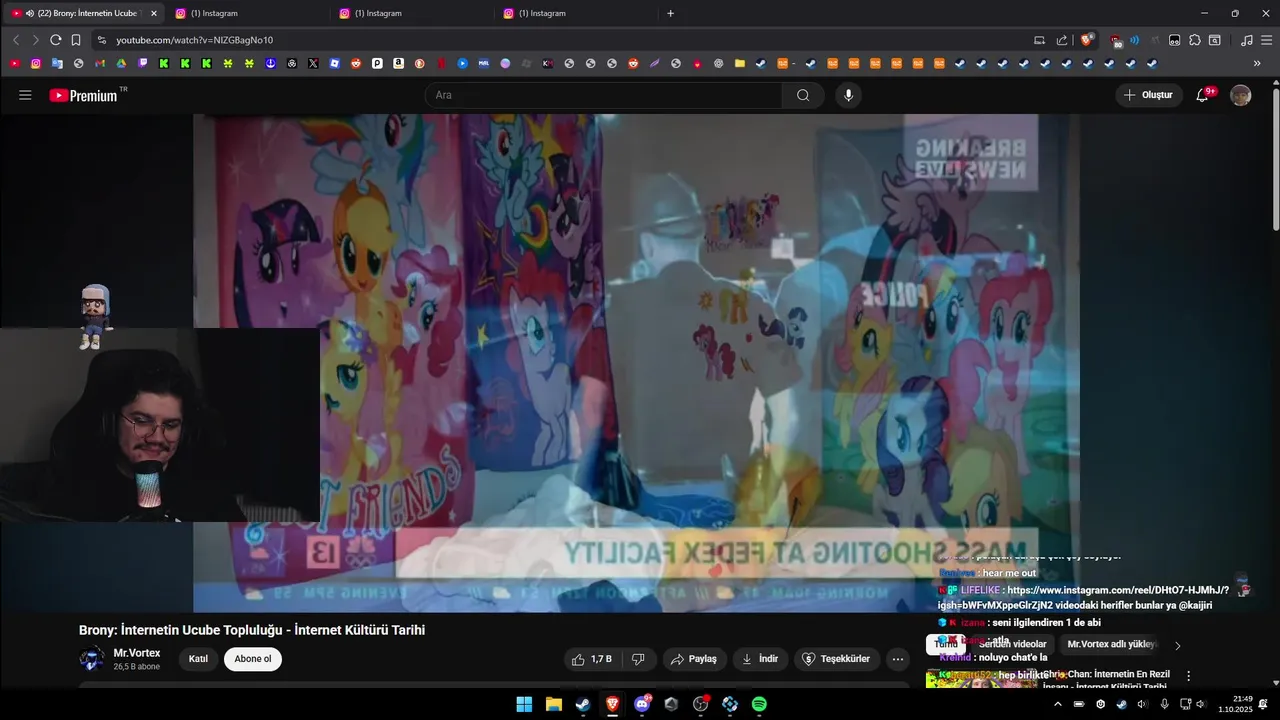Open Brave Shields lion icon
Screen dimensions: 1280x720
click(1086, 40)
